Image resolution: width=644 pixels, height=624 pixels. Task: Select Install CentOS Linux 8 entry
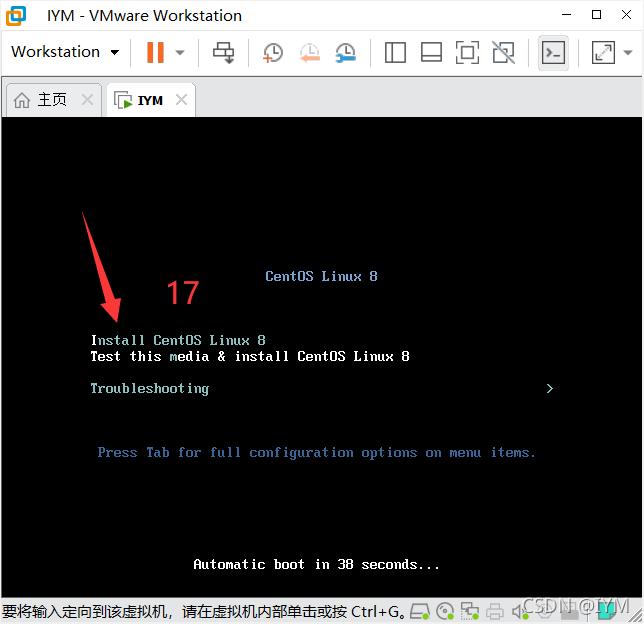pos(178,340)
